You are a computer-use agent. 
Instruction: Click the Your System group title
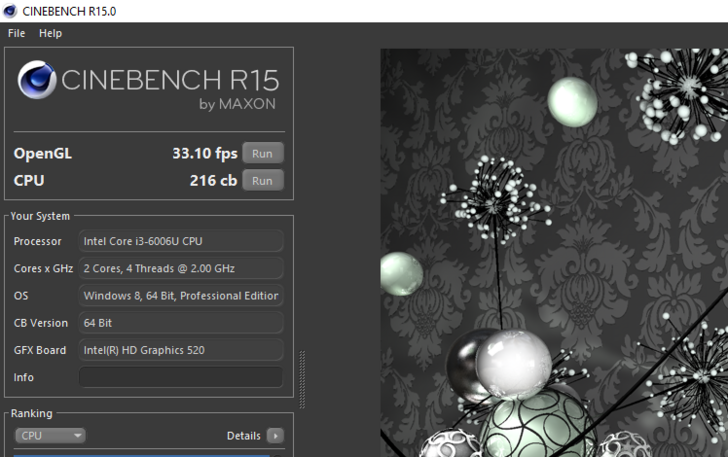click(x=40, y=216)
